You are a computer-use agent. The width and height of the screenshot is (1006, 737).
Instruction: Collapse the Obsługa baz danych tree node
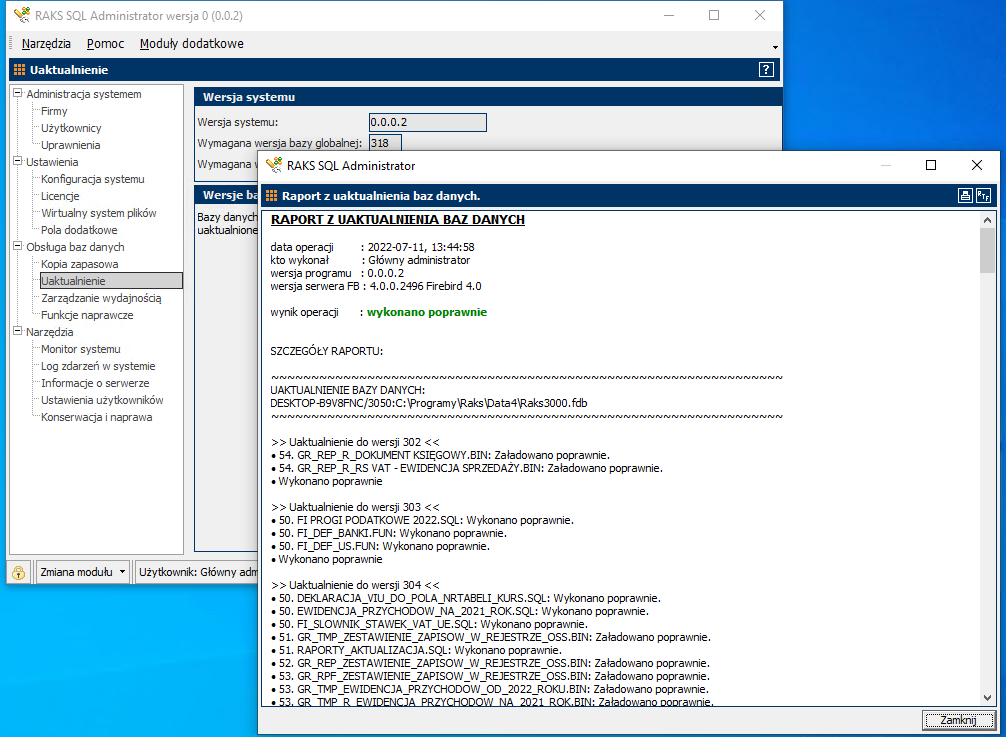18,246
